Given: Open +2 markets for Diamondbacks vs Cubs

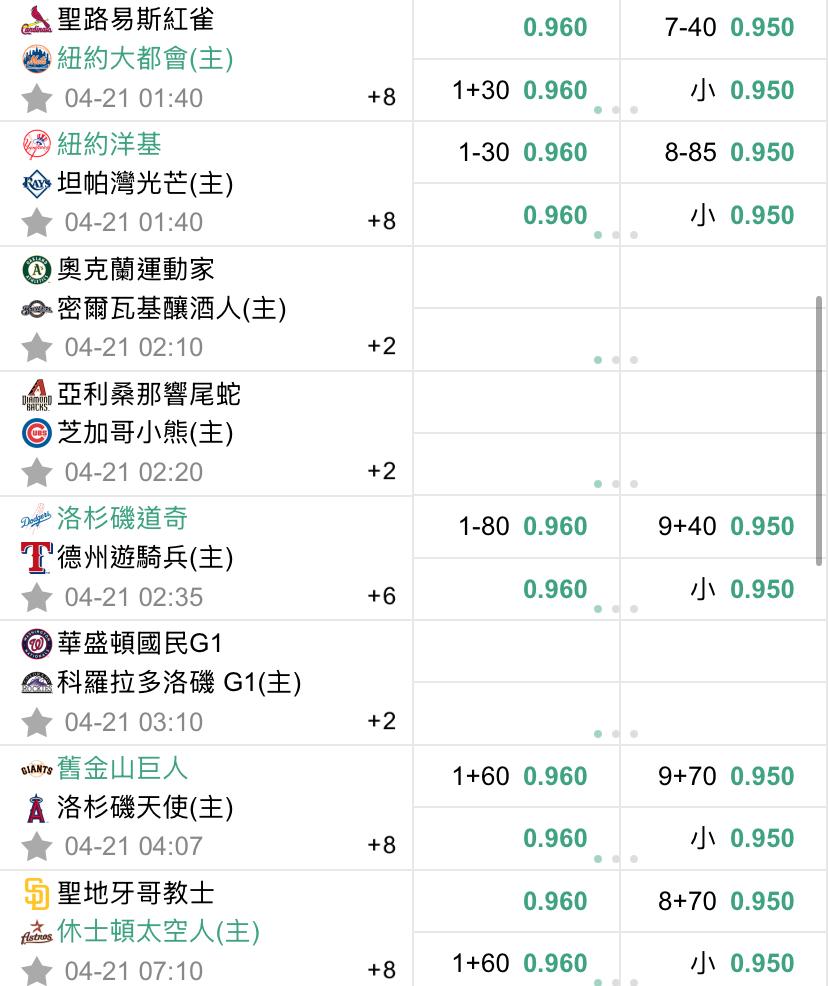Looking at the screenshot, I should click(381, 471).
